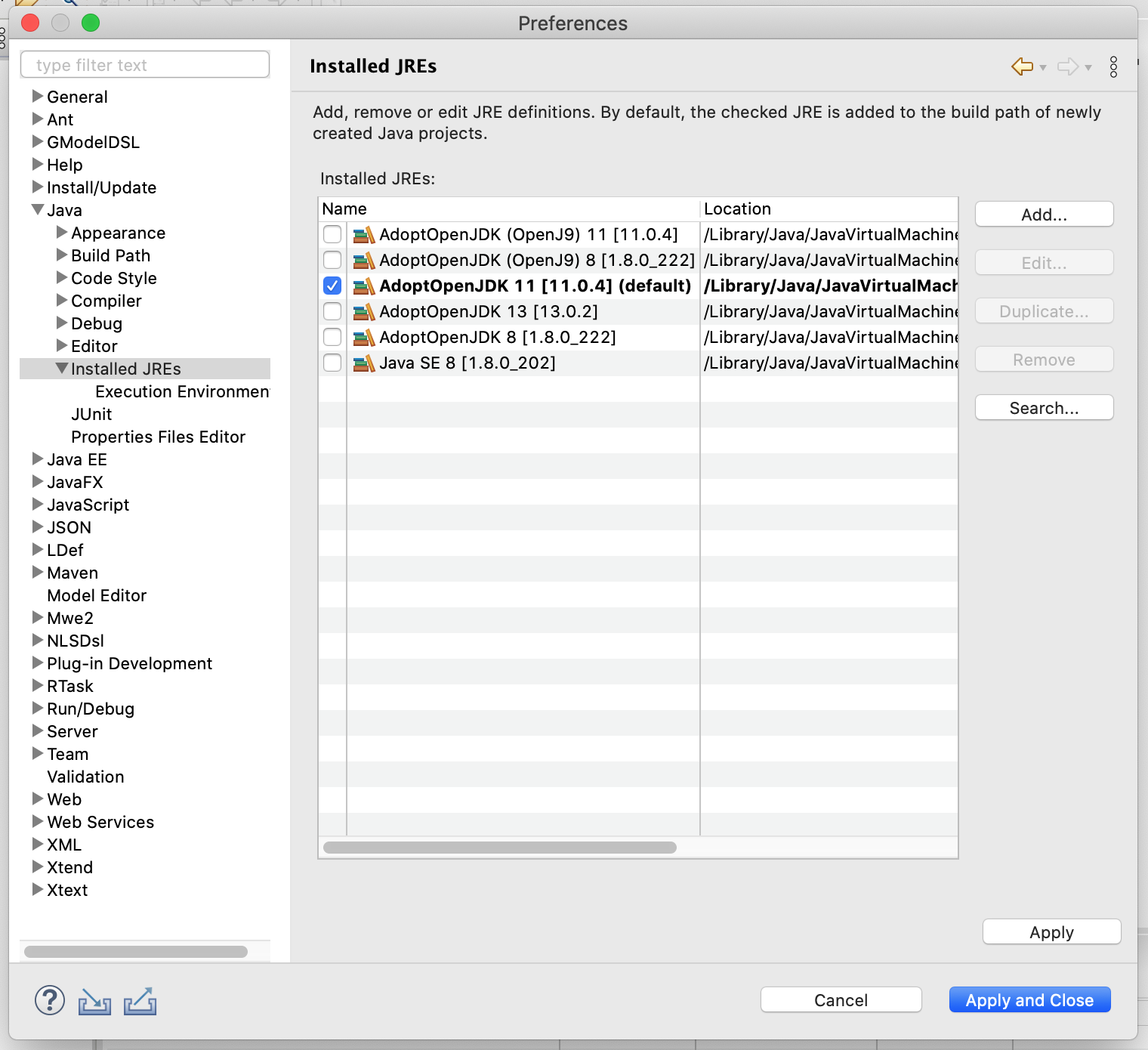This screenshot has width=1148, height=1050.
Task: Open the back history dropdown arrow
Action: point(1043,68)
